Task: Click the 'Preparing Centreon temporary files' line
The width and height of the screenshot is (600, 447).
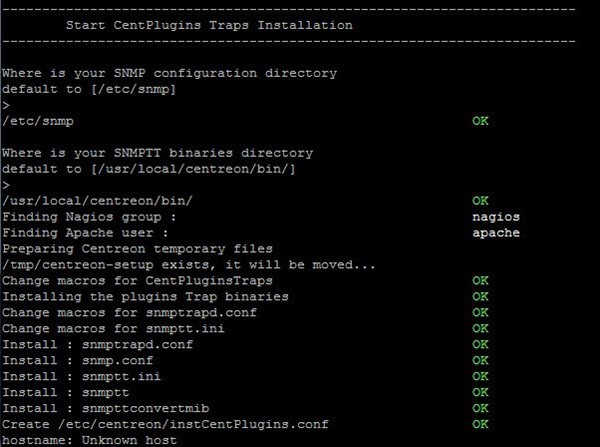Action: coord(137,249)
